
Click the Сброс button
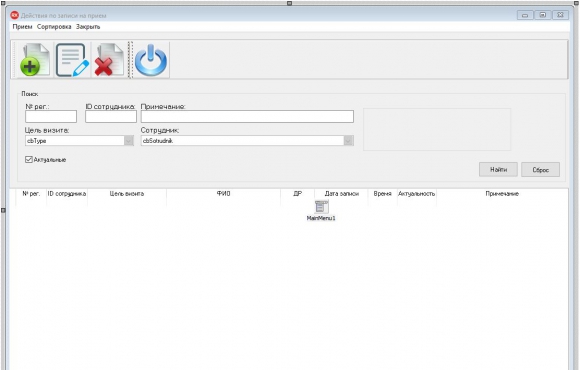coord(540,169)
